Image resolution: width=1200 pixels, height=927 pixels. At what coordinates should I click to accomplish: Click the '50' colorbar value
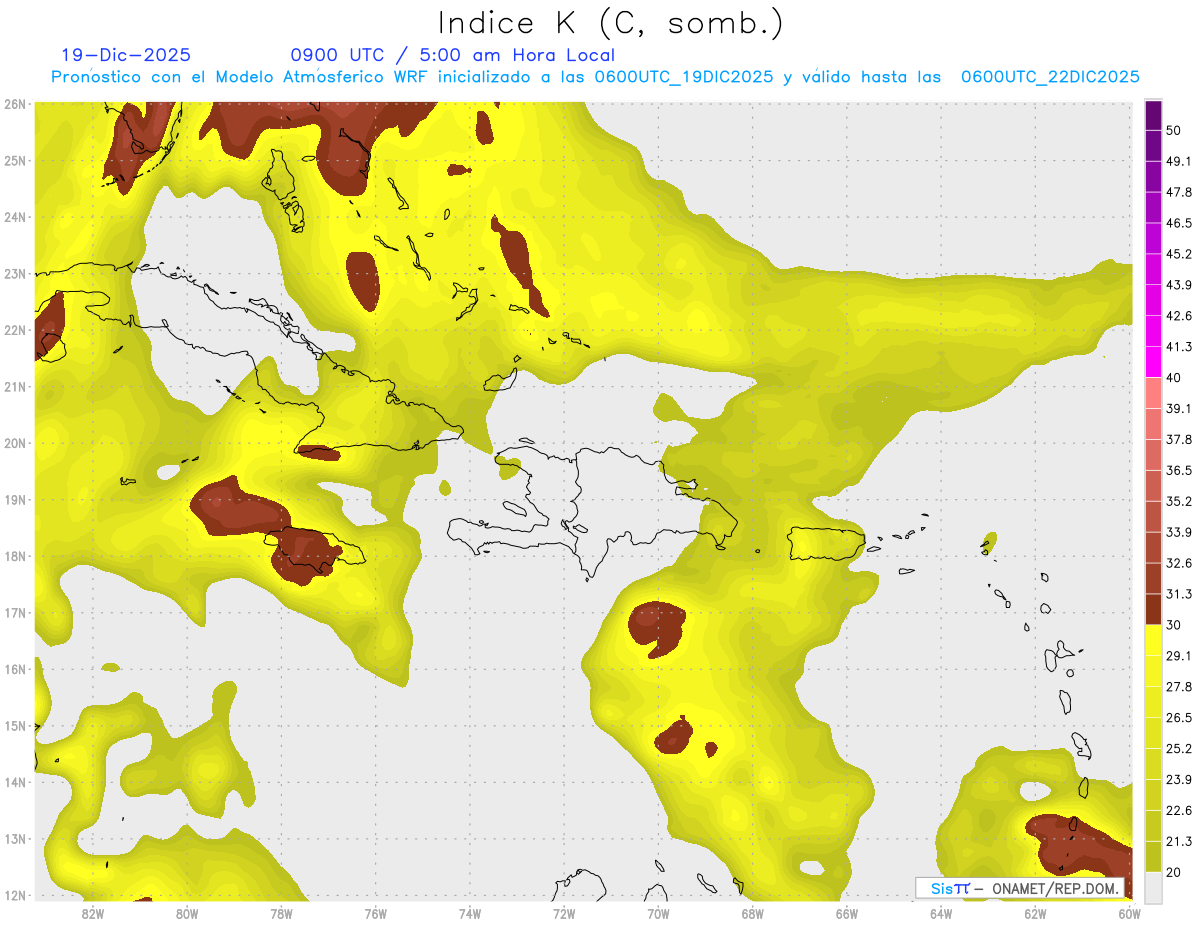(x=1173, y=130)
